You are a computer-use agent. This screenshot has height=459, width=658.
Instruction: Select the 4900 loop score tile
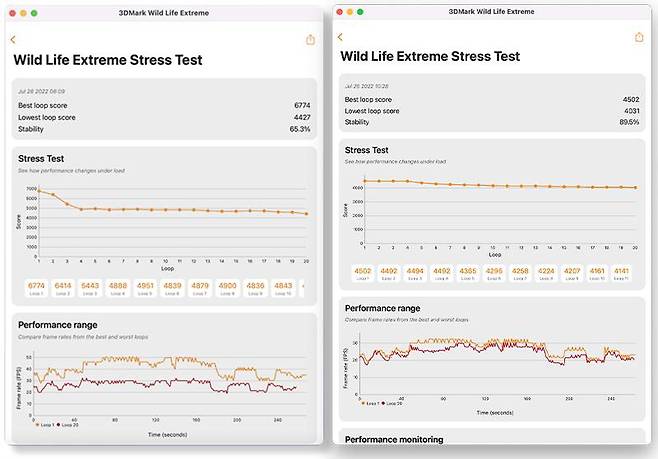click(x=228, y=287)
